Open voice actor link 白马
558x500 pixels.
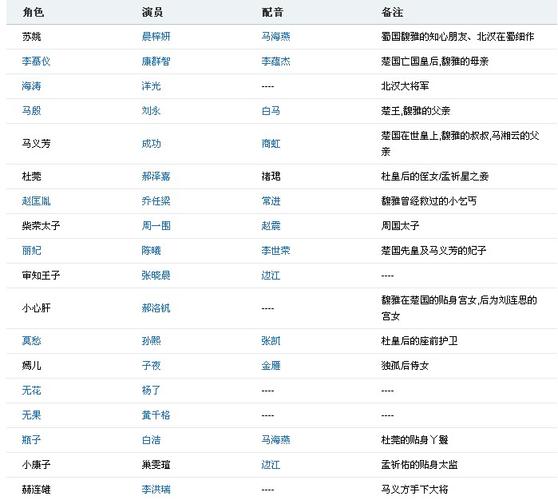(x=271, y=111)
